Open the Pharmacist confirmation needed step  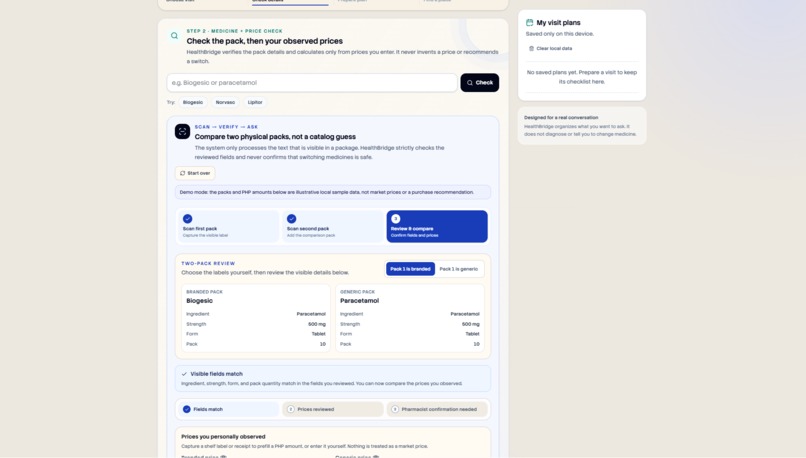point(437,409)
